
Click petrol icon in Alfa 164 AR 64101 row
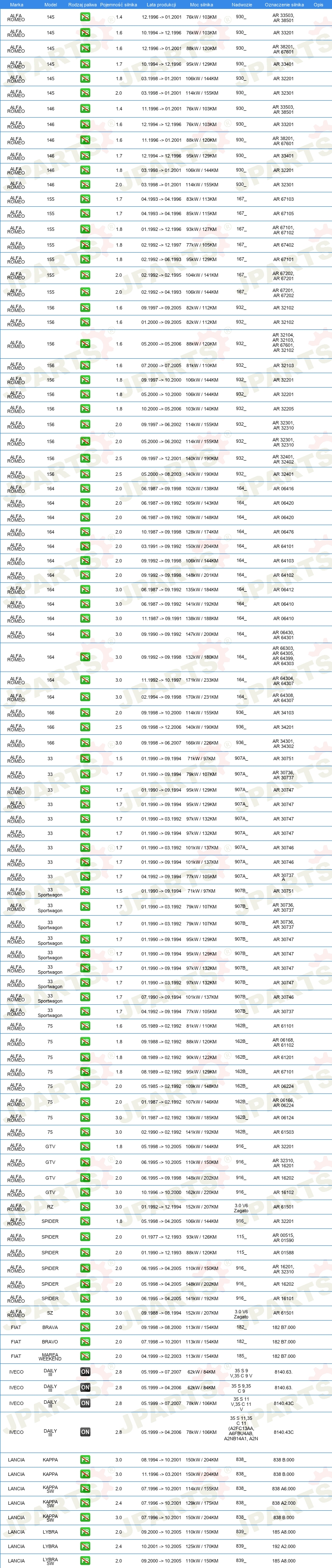[x=84, y=547]
